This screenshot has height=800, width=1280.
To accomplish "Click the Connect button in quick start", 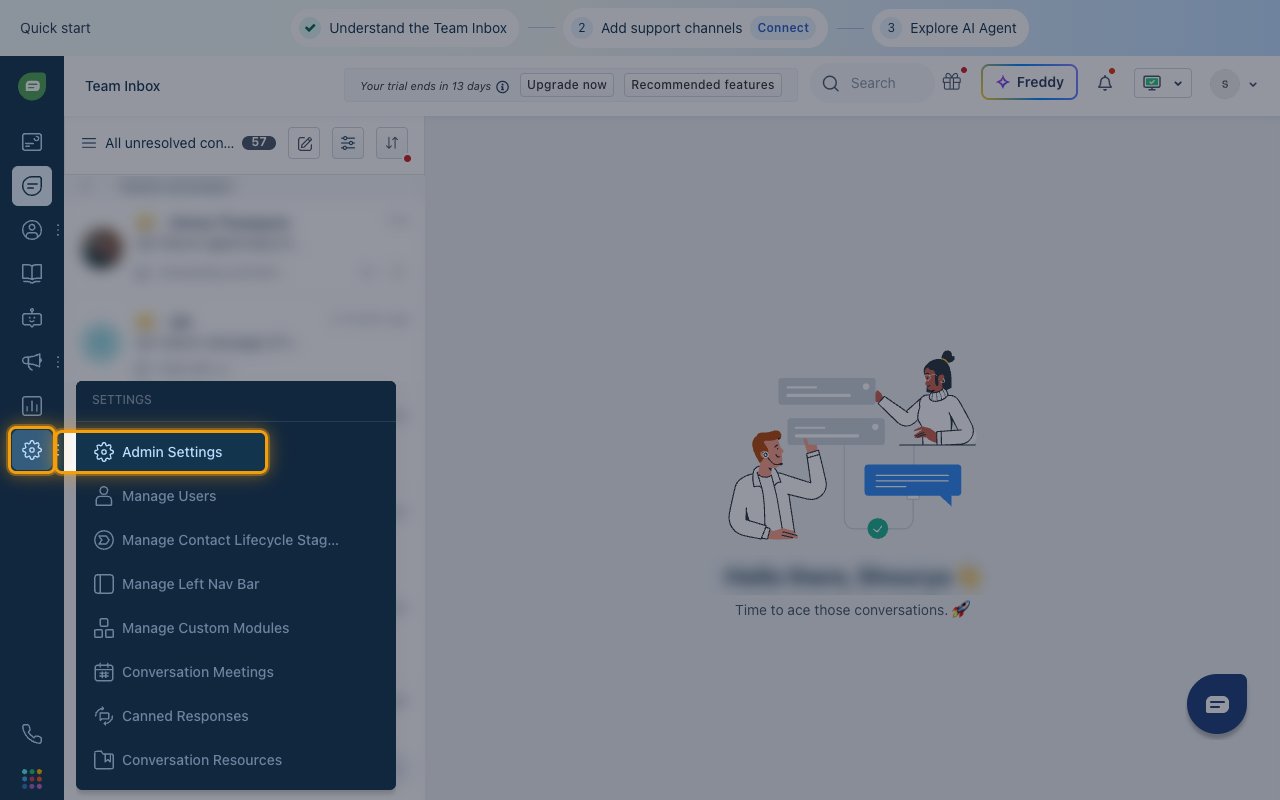I will click(783, 28).
